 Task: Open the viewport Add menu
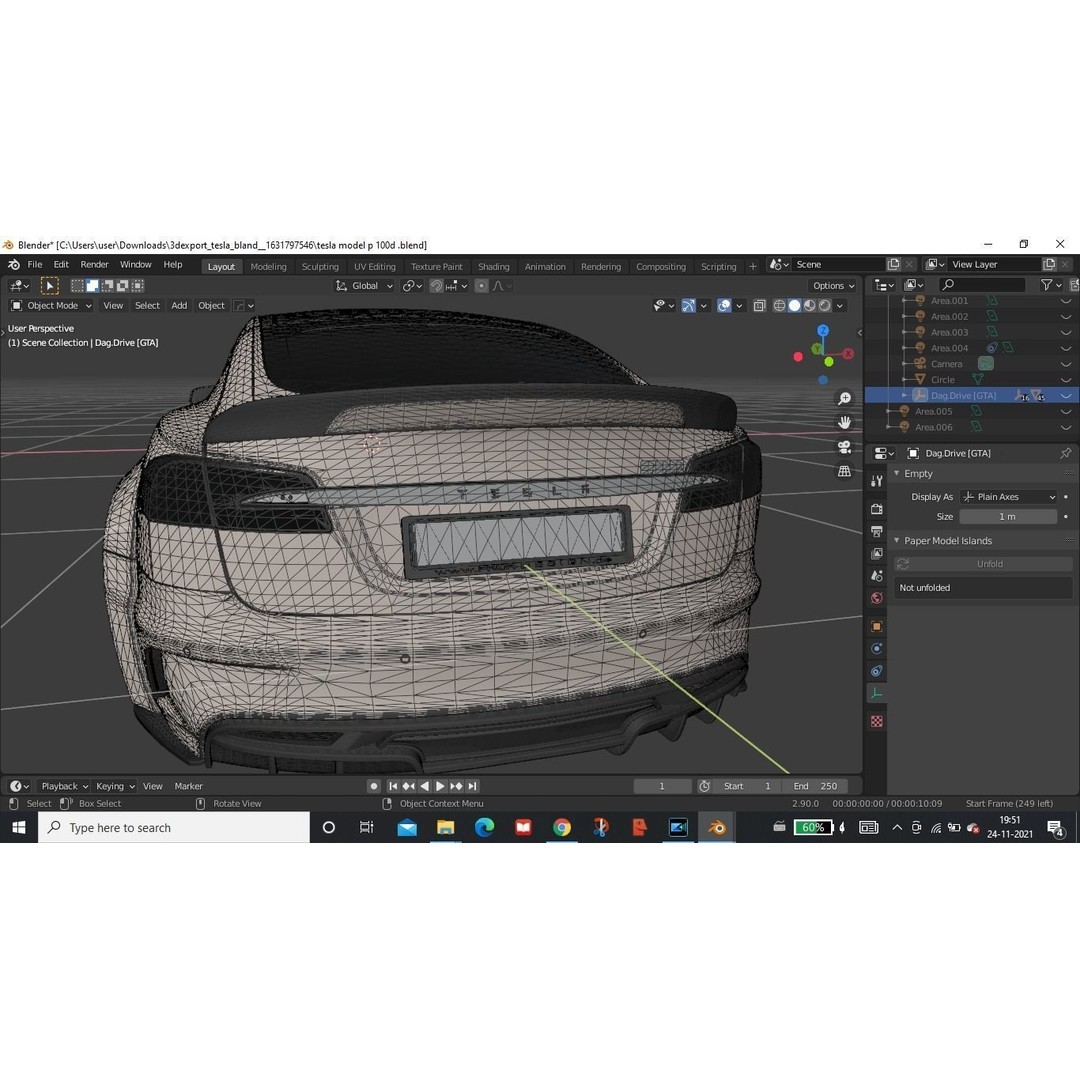(x=179, y=305)
